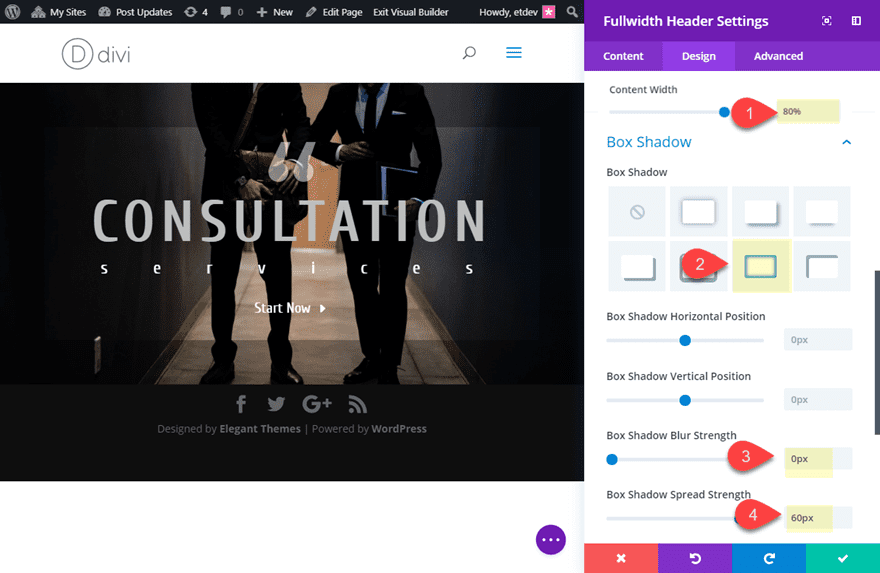Image resolution: width=880 pixels, height=573 pixels.
Task: Select the first box shadow preset
Action: coord(698,212)
